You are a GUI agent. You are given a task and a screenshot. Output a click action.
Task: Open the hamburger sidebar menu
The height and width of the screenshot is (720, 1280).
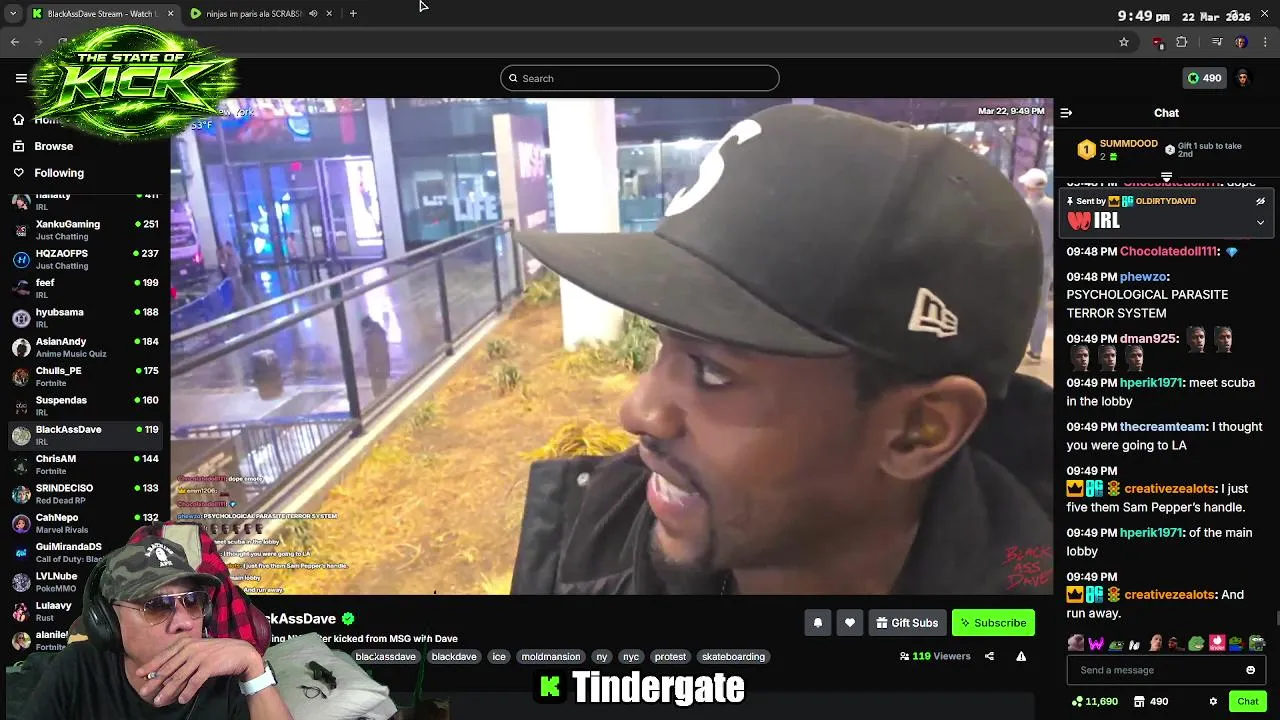[21, 78]
